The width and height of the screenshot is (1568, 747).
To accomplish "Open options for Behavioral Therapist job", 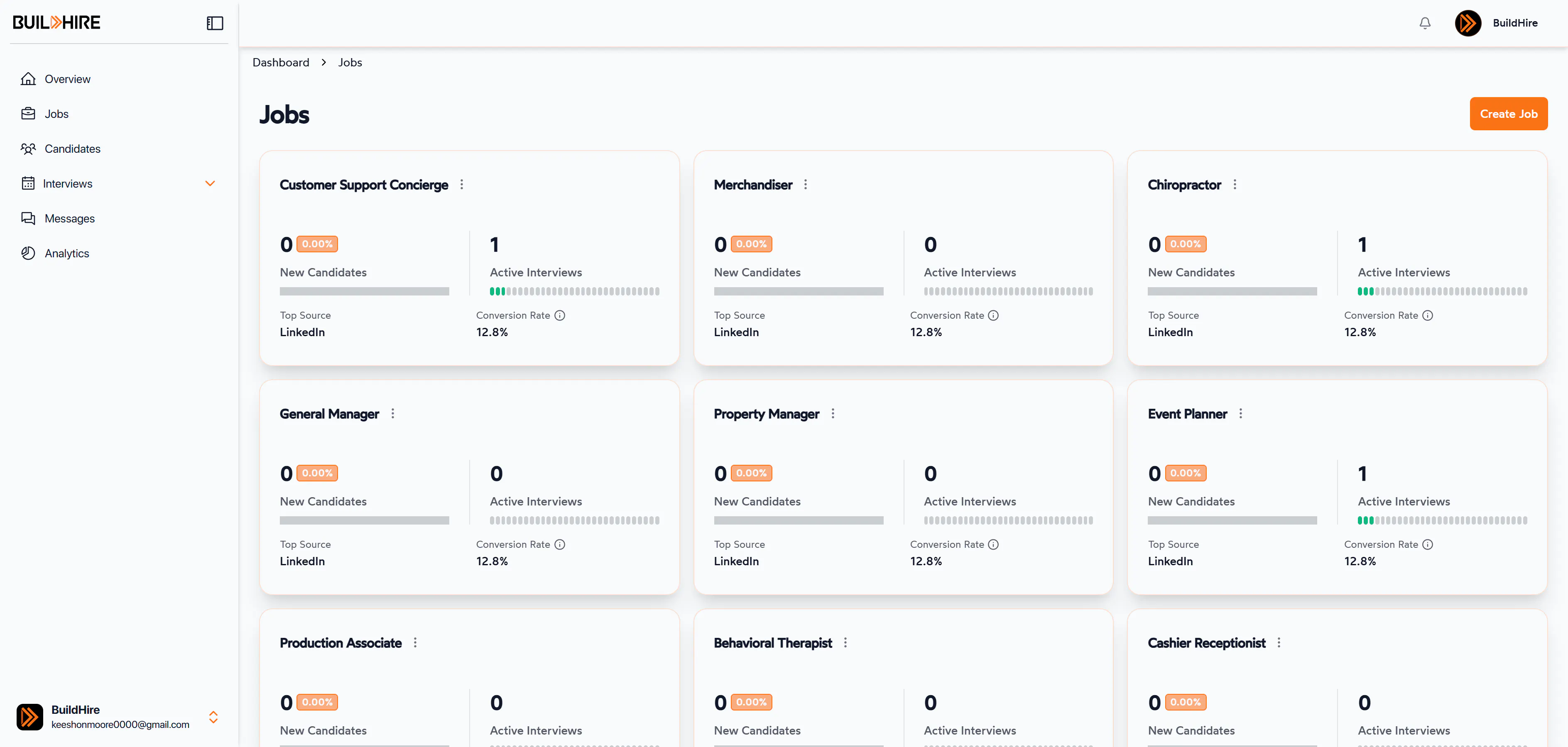I will point(845,642).
